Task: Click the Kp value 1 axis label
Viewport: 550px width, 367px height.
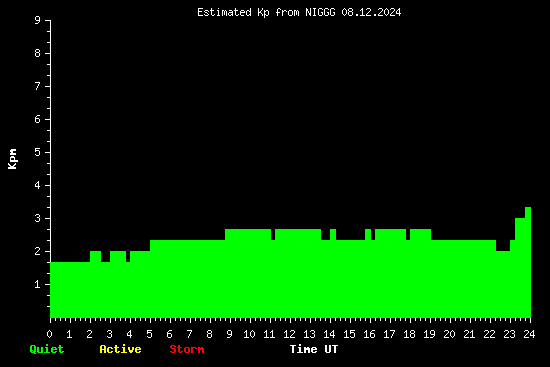Action: click(x=38, y=284)
